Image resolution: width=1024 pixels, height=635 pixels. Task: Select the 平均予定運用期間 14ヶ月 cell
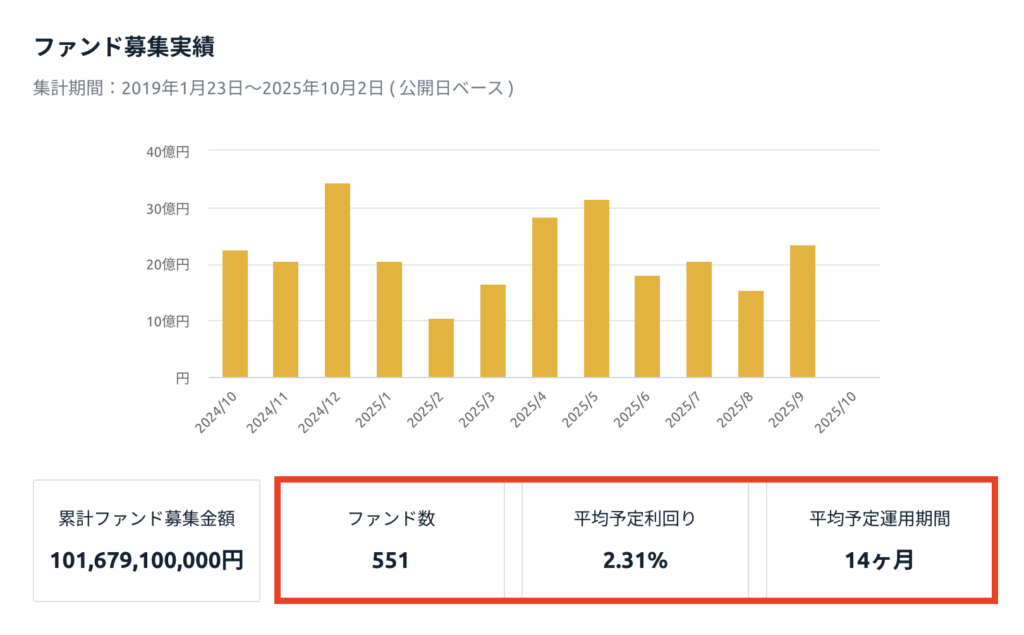879,540
